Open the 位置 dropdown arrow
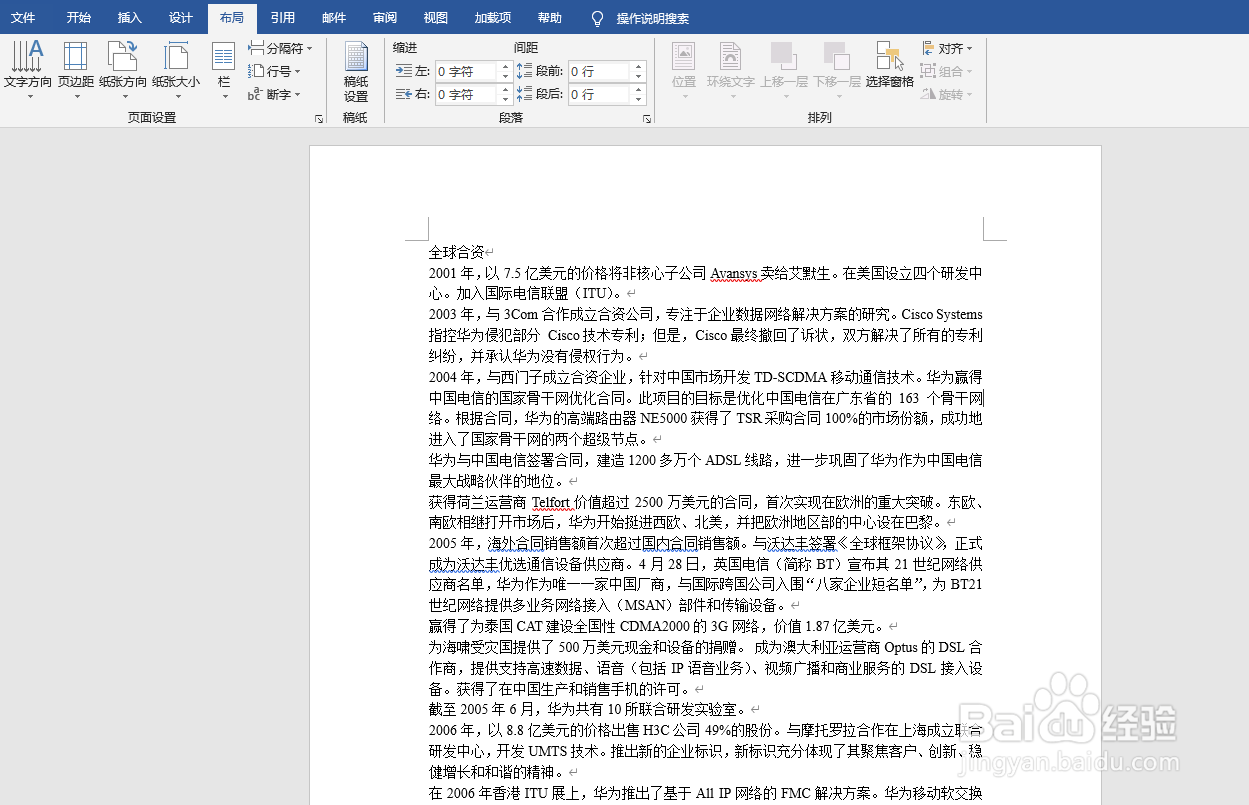The width and height of the screenshot is (1249, 805). pyautogui.click(x=684, y=97)
